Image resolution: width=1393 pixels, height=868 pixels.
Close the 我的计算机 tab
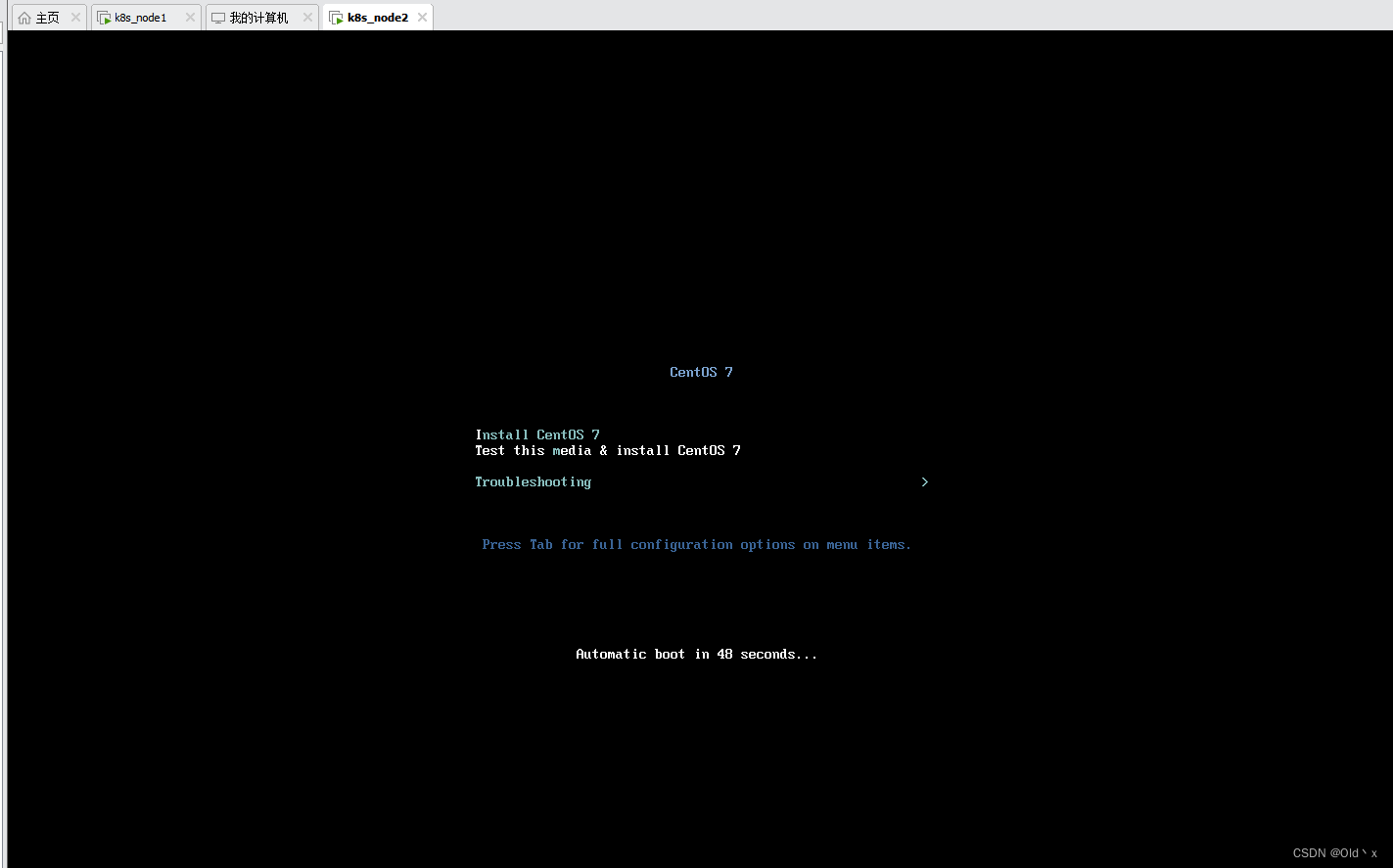tap(307, 18)
